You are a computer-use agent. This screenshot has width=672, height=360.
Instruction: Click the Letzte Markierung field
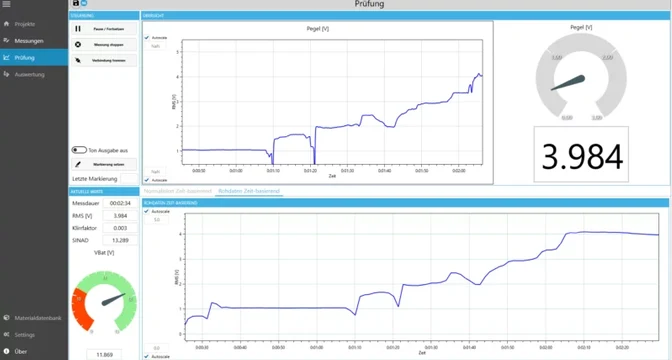pos(129,179)
